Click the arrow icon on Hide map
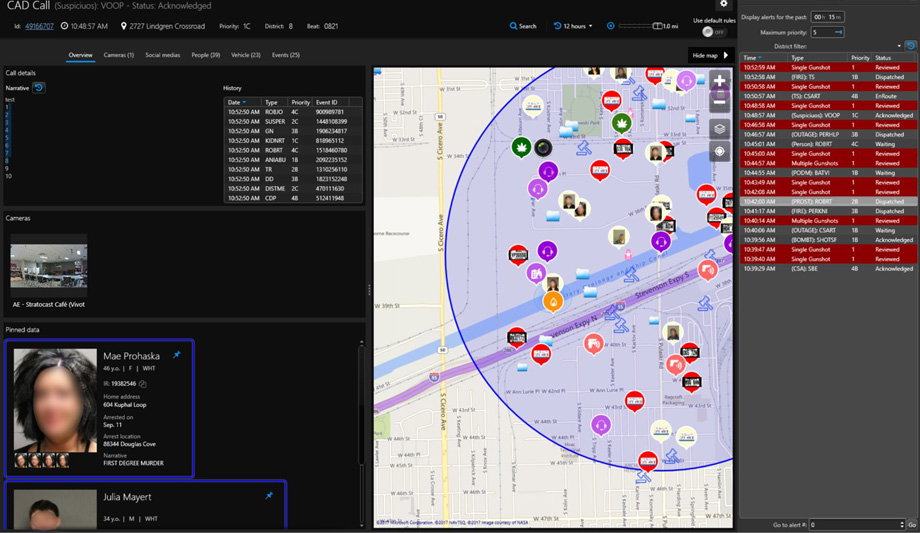 pos(726,55)
